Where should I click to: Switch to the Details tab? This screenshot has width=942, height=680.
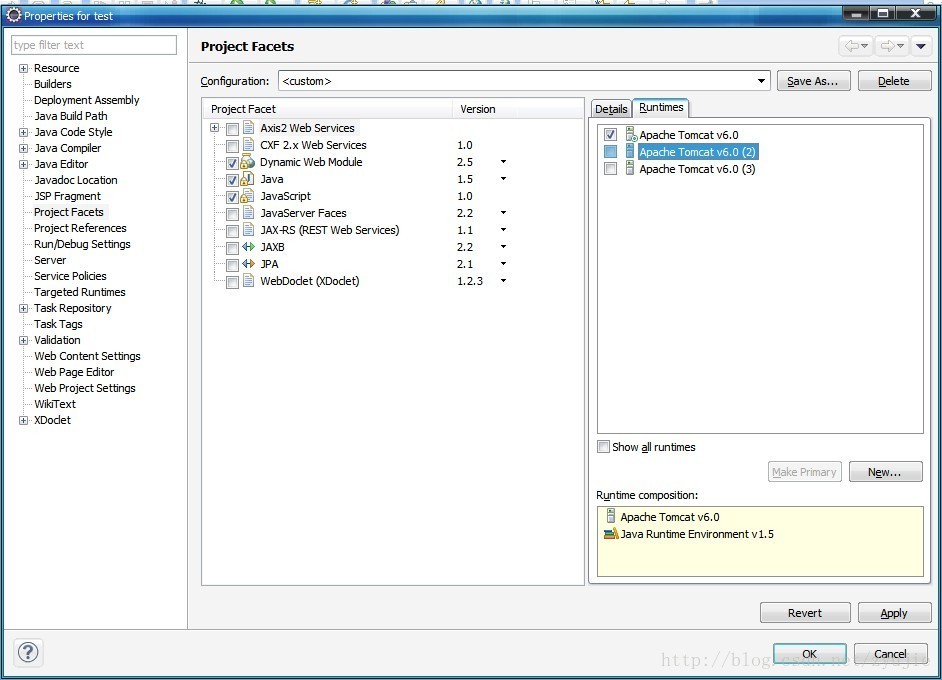(x=611, y=109)
